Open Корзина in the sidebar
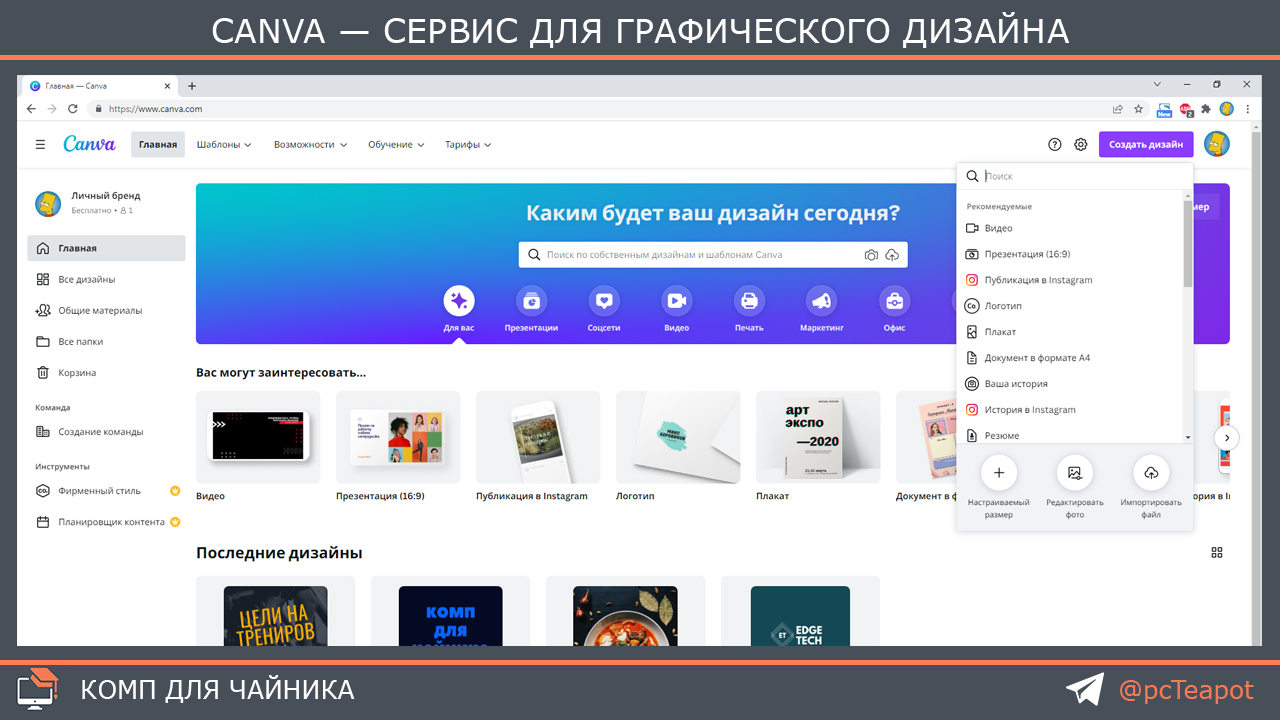Screen dimensions: 1280x720 [x=106, y=372]
